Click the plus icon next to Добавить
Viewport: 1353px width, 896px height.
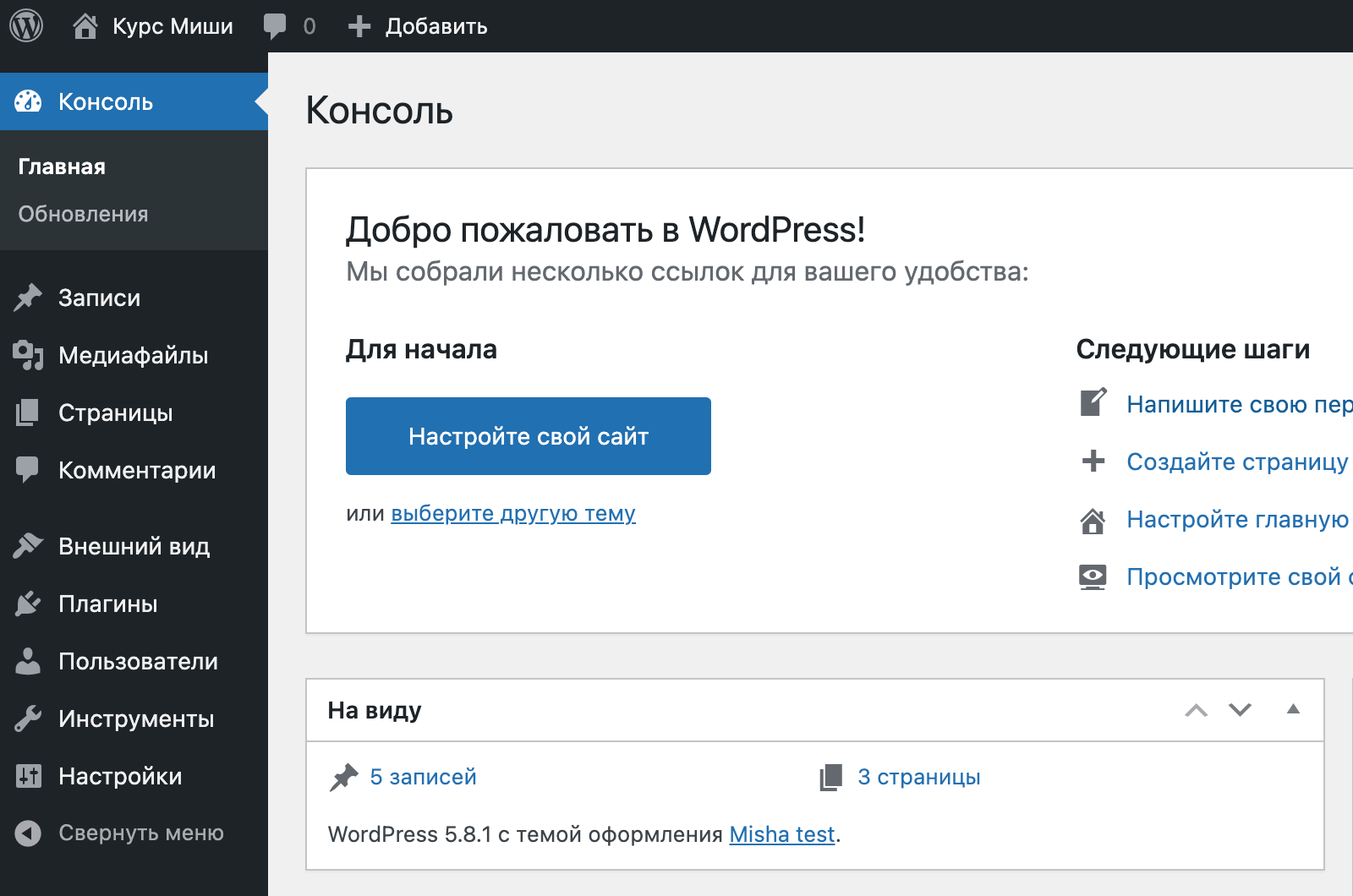(359, 26)
